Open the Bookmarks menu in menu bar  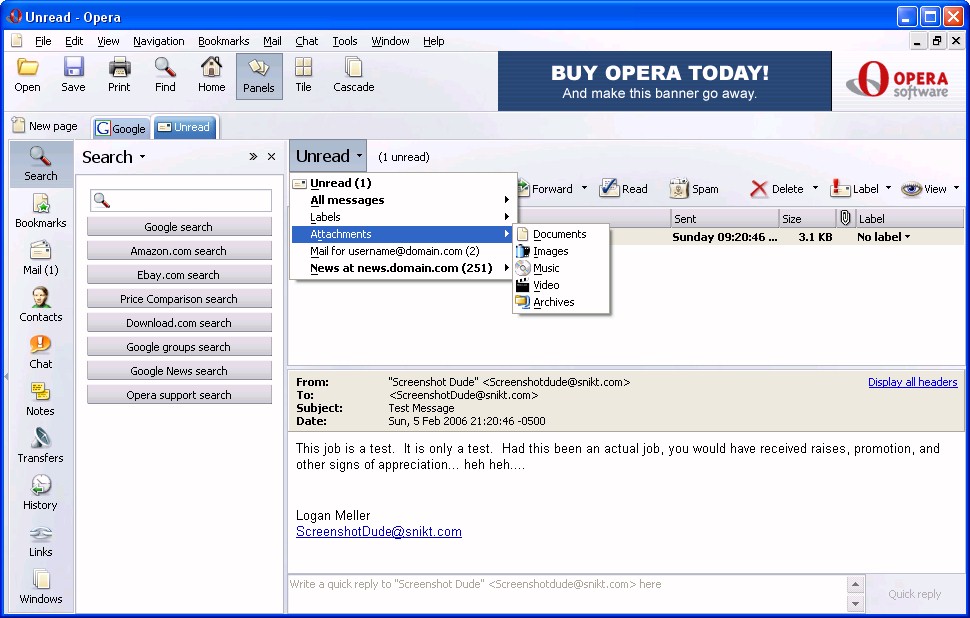[x=223, y=41]
